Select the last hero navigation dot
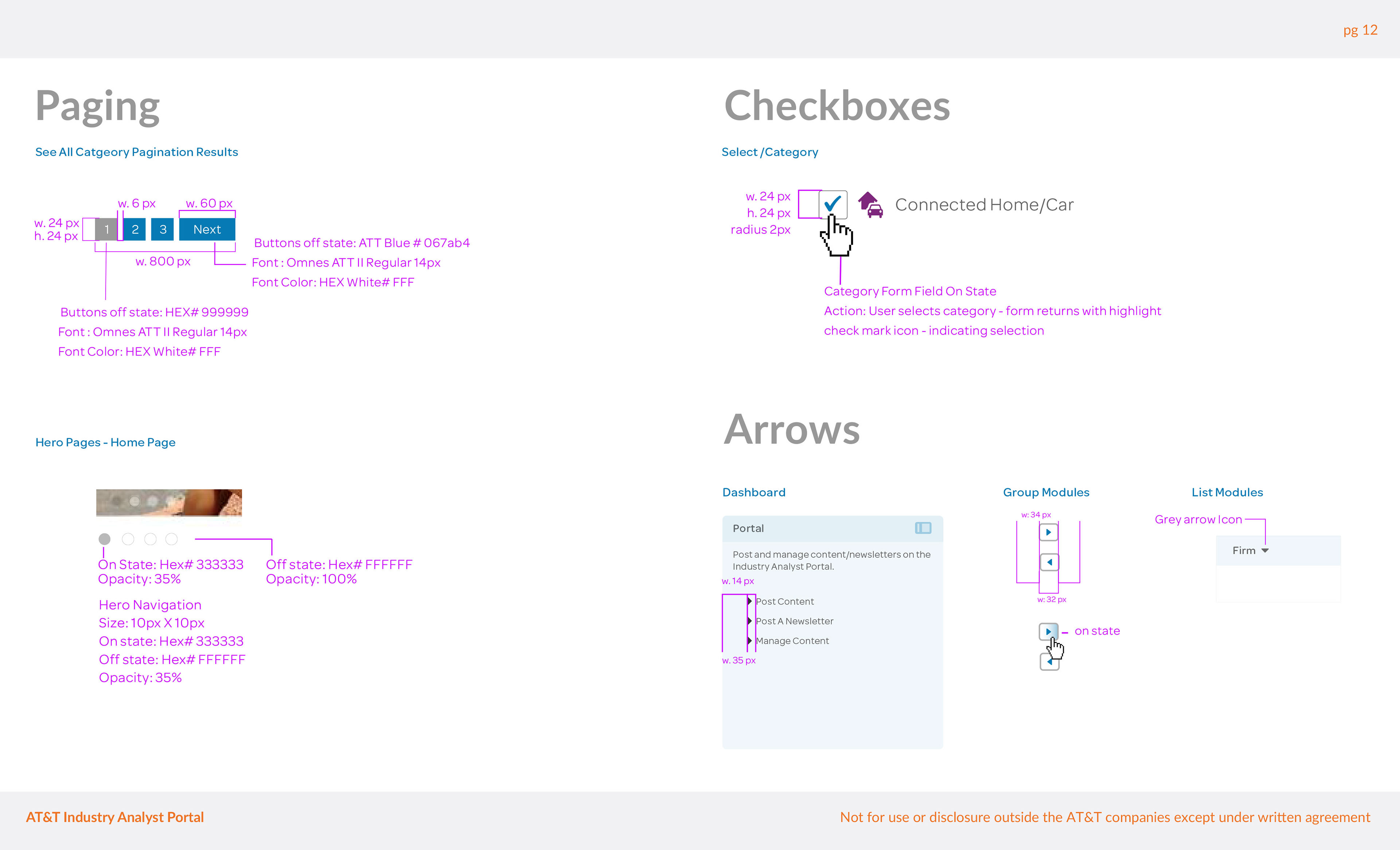 pyautogui.click(x=172, y=539)
